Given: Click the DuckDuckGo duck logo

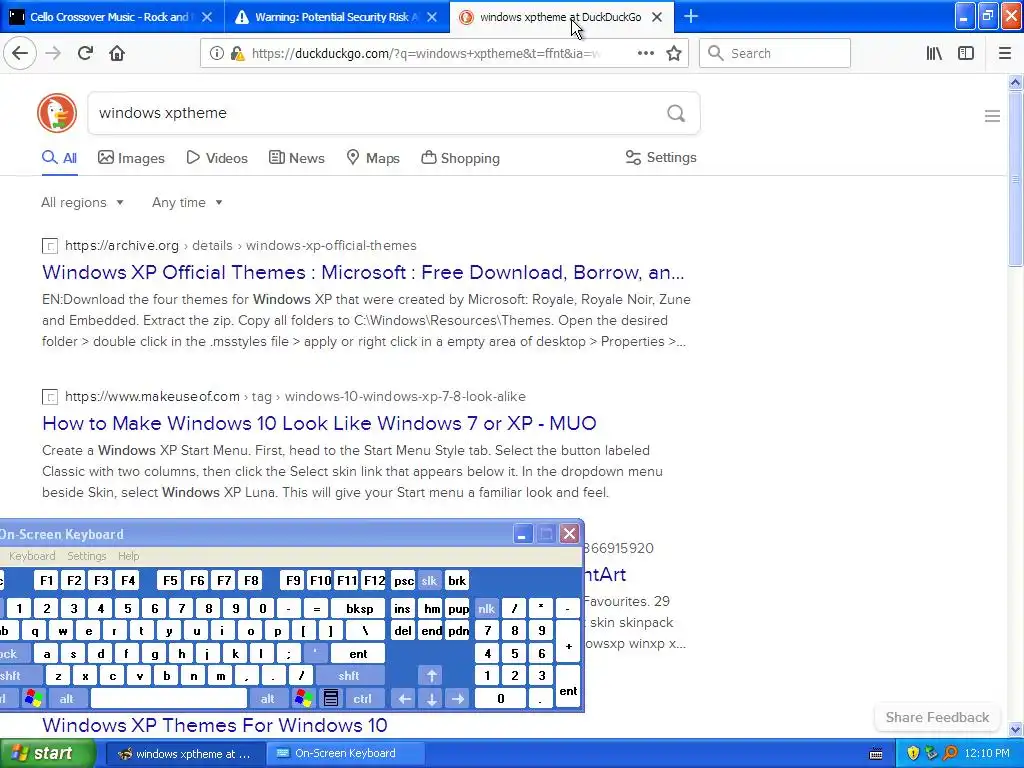Looking at the screenshot, I should coord(57,113).
